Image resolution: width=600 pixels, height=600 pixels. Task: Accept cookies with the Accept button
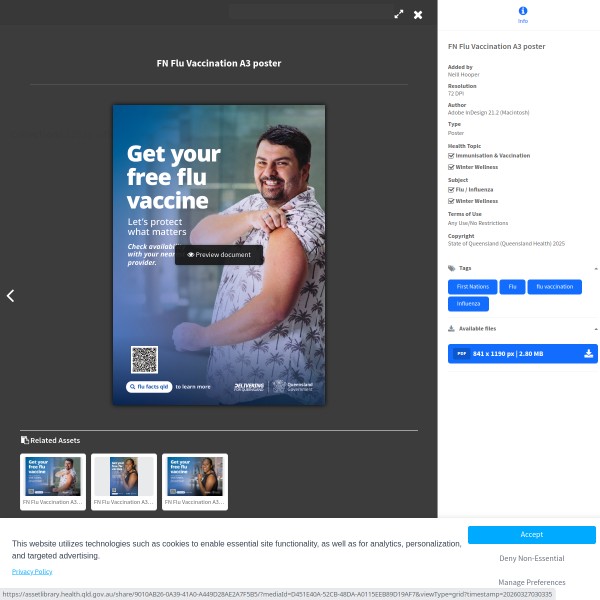pos(531,534)
